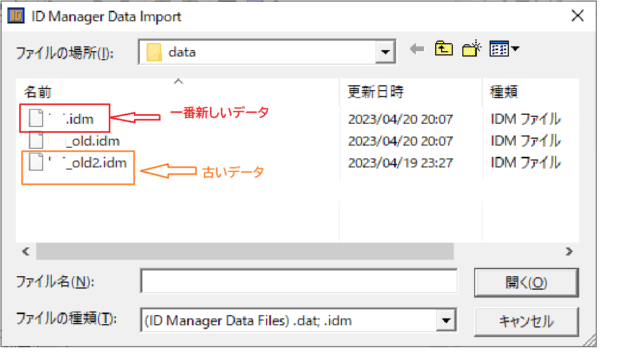Close the ID Manager Data Import dialog
This screenshot has width=640, height=360.
pyautogui.click(x=578, y=16)
